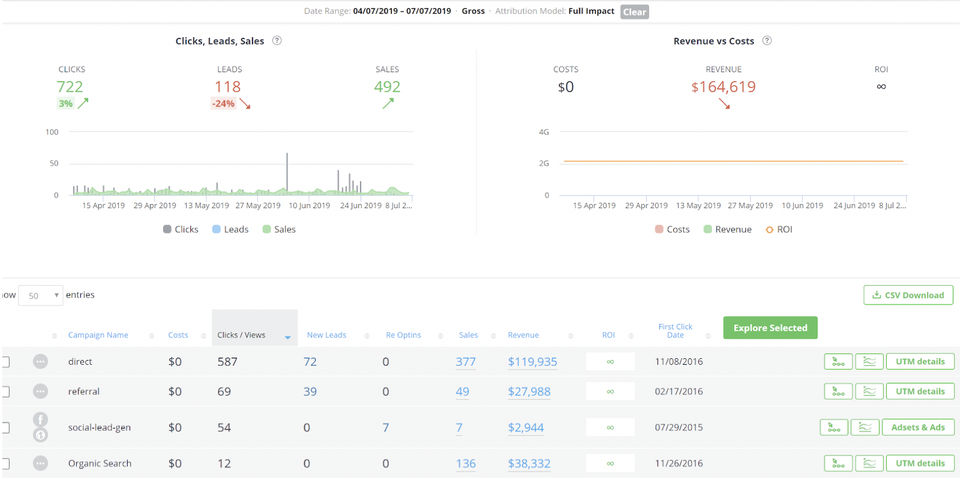Open the $119,935 revenue link

tap(533, 362)
